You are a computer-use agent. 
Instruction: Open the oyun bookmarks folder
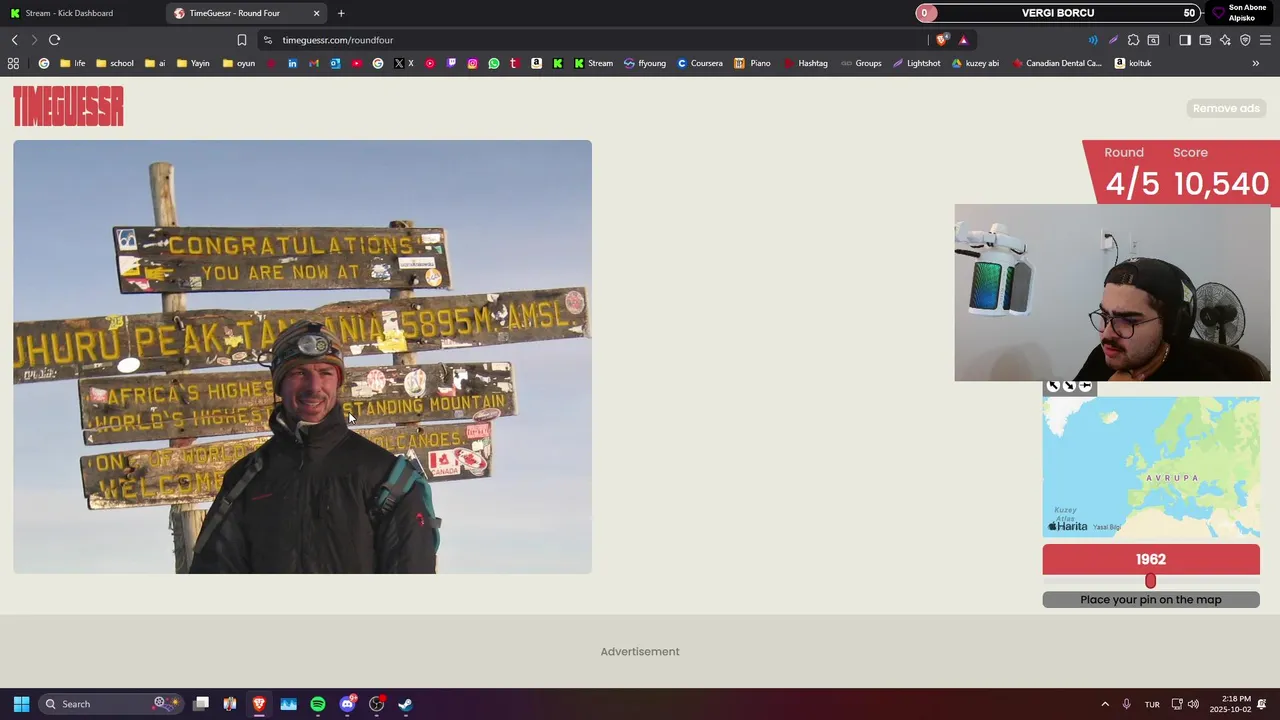pyautogui.click(x=238, y=63)
